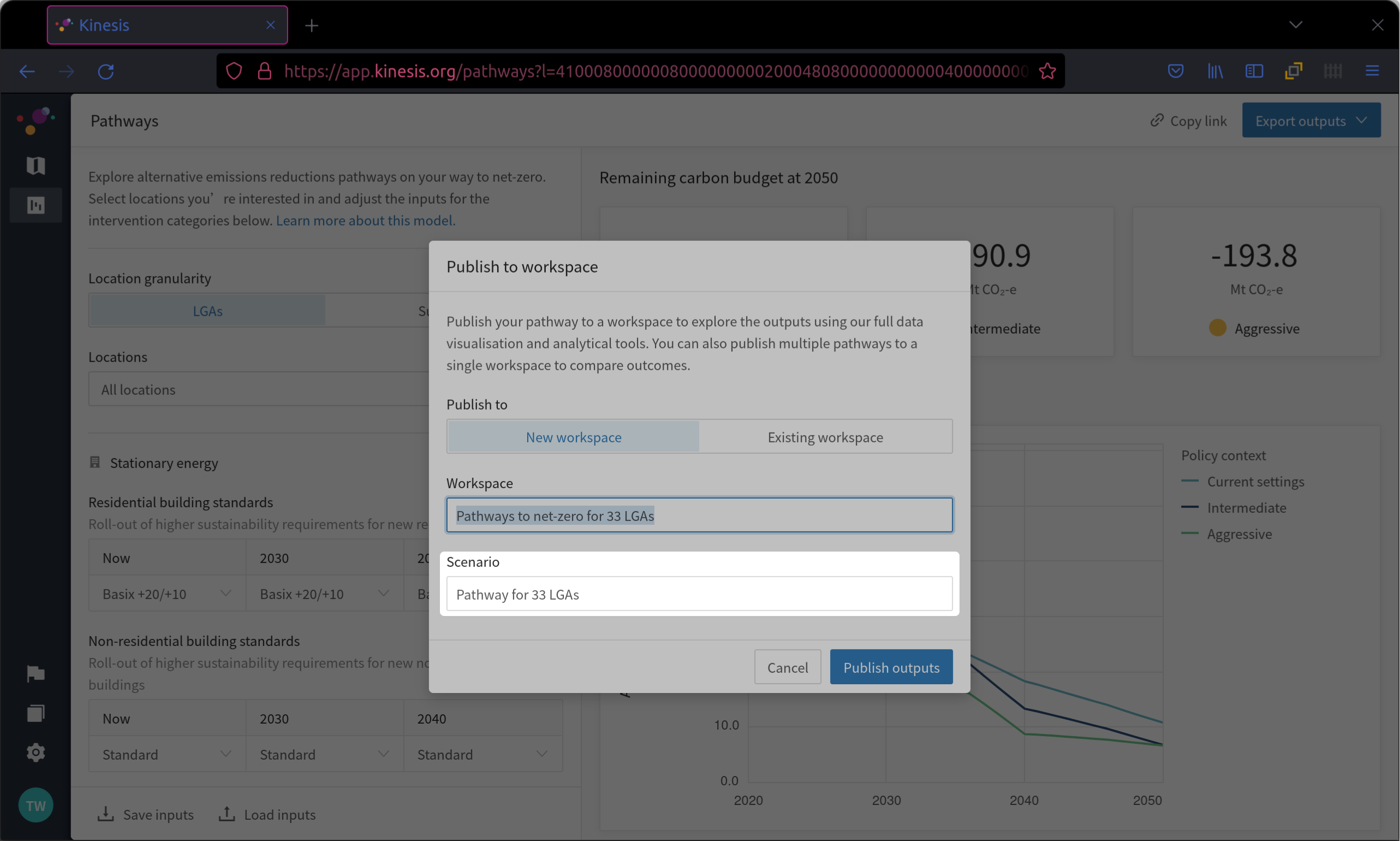Open the flag icon in sidebar
The image size is (1400, 841).
(x=35, y=674)
